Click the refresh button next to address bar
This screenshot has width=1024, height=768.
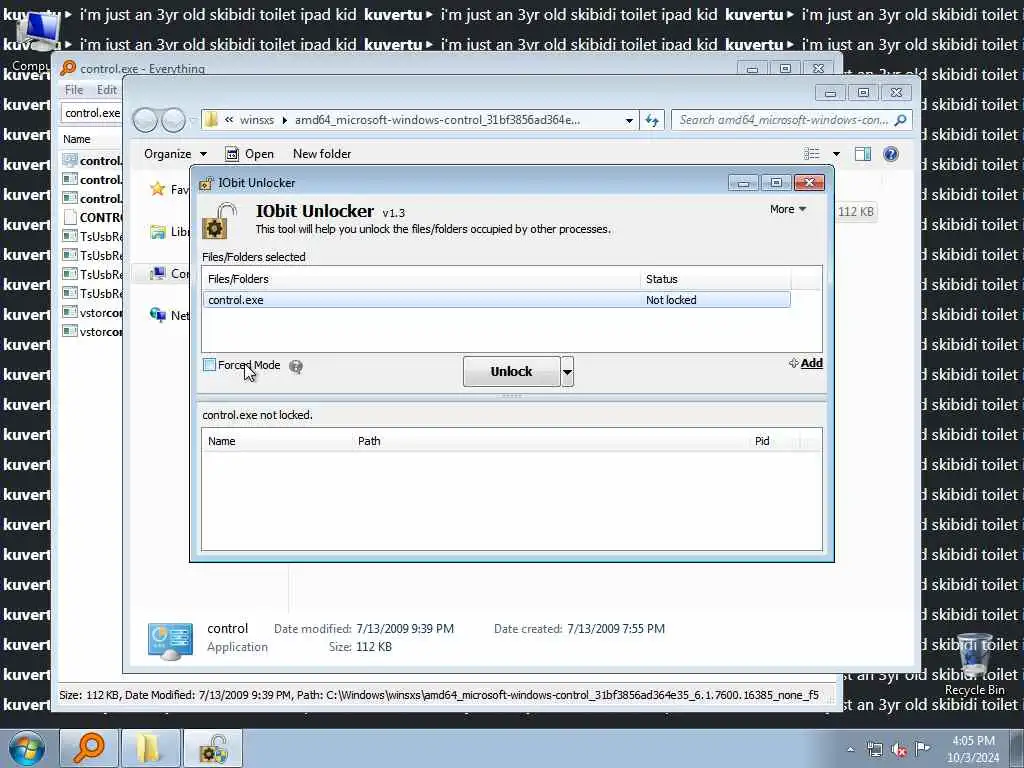(652, 120)
